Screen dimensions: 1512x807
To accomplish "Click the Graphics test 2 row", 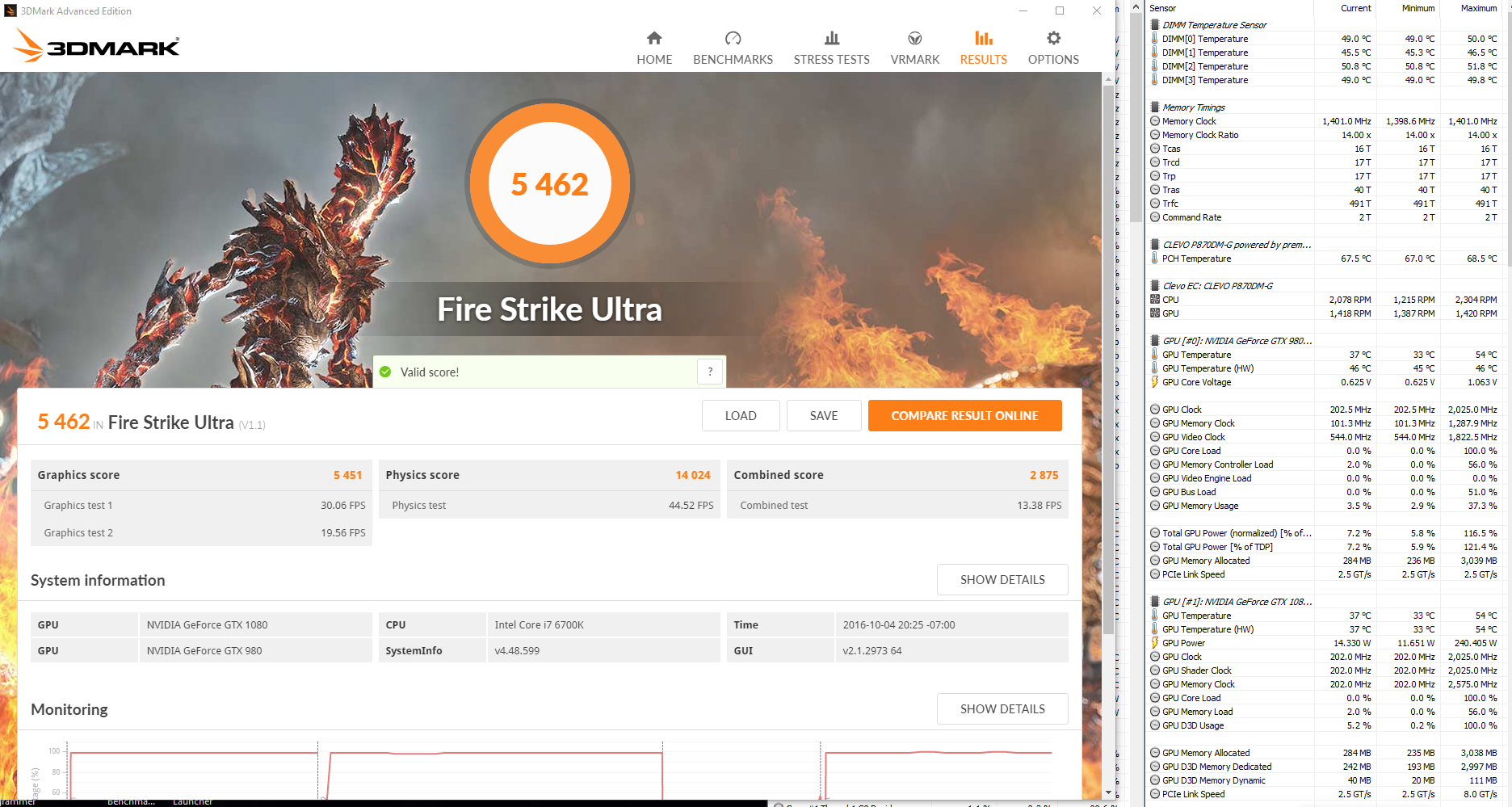I will (201, 532).
